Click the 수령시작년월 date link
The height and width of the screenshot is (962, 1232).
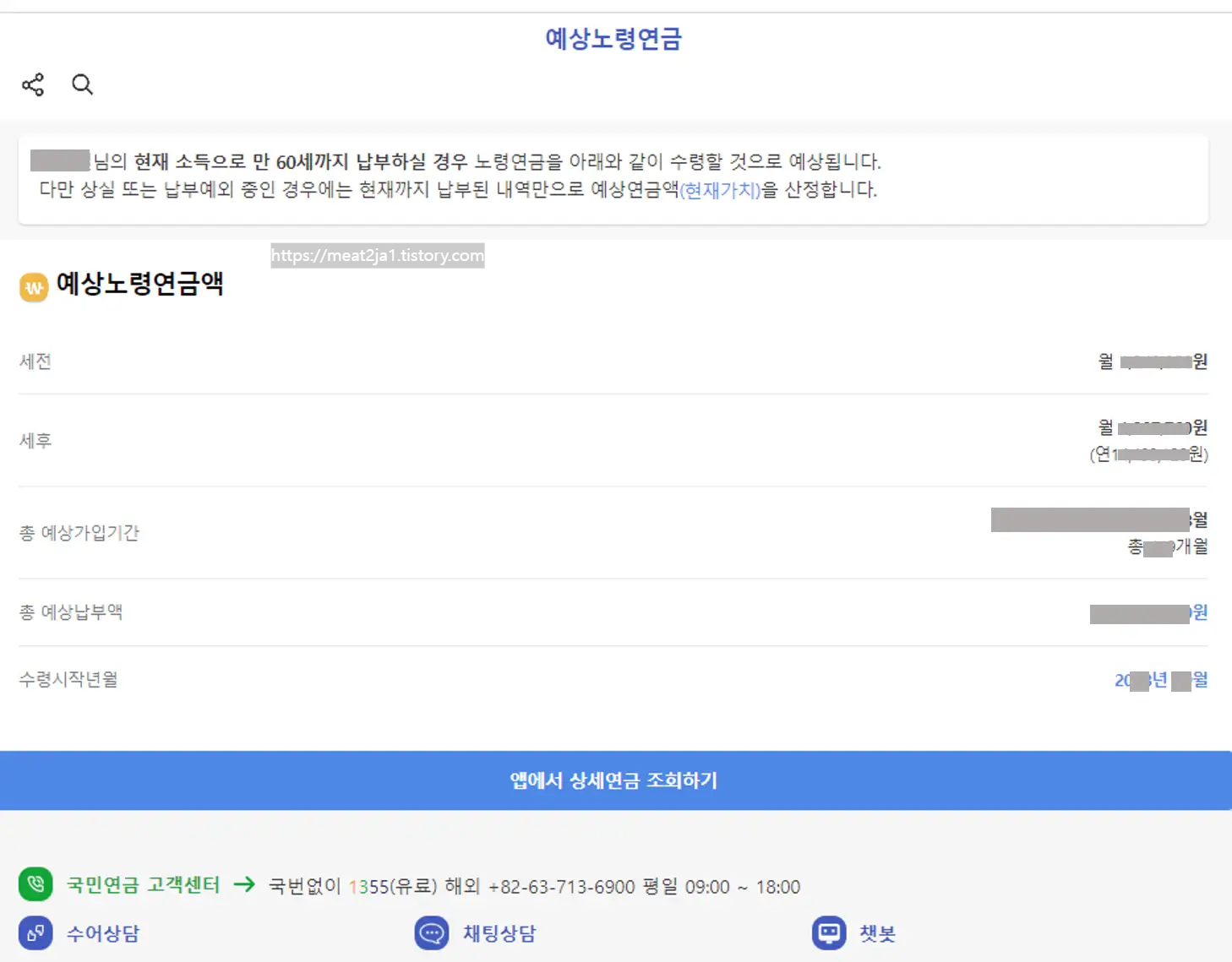[1162, 679]
